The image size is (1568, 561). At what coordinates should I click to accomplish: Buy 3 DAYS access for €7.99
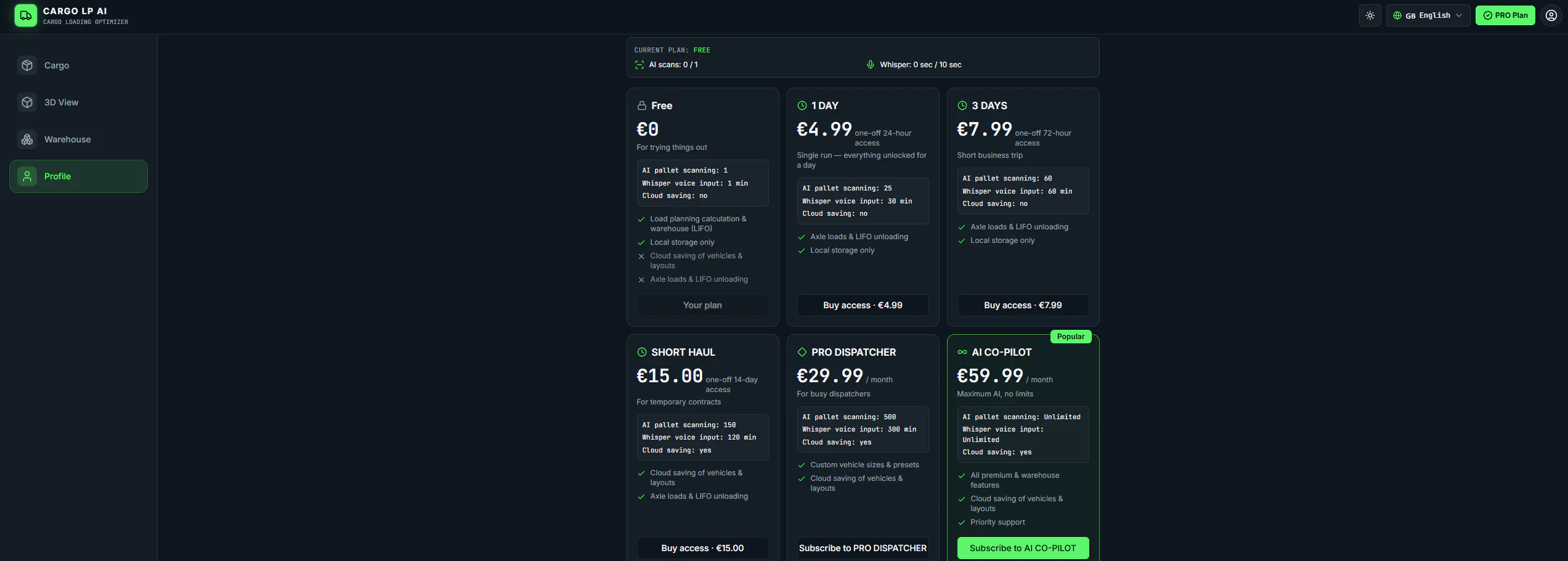click(x=1023, y=305)
